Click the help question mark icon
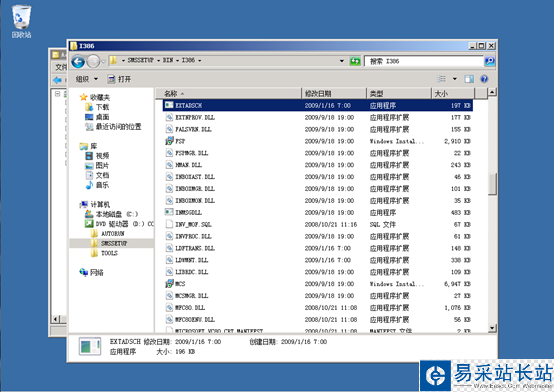554x392 pixels. point(484,79)
